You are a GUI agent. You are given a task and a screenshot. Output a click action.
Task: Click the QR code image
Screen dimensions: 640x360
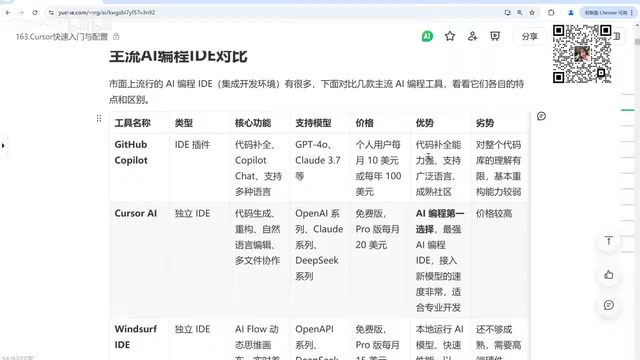click(x=582, y=54)
